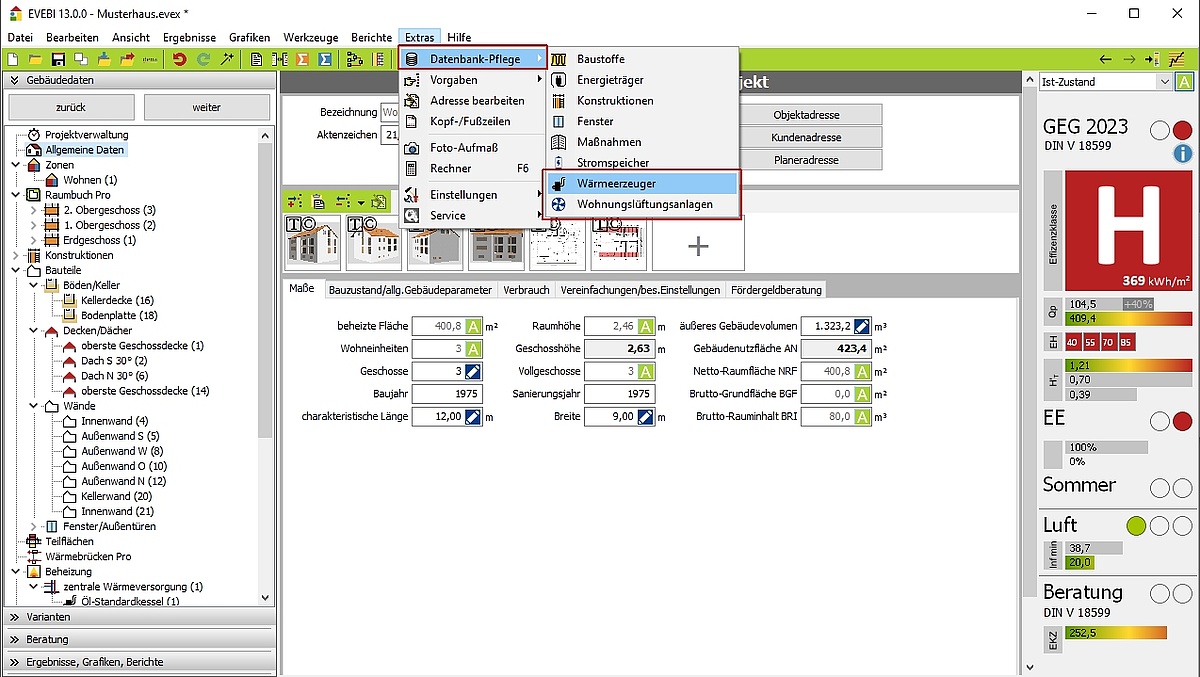Open the blue info icon under GEG 2023
1200x677 pixels.
pyautogui.click(x=1183, y=153)
